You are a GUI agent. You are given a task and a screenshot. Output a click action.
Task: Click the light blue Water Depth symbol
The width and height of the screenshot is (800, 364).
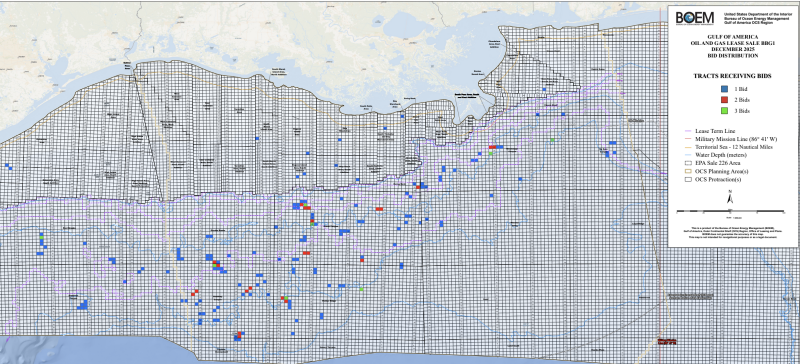[x=688, y=155]
